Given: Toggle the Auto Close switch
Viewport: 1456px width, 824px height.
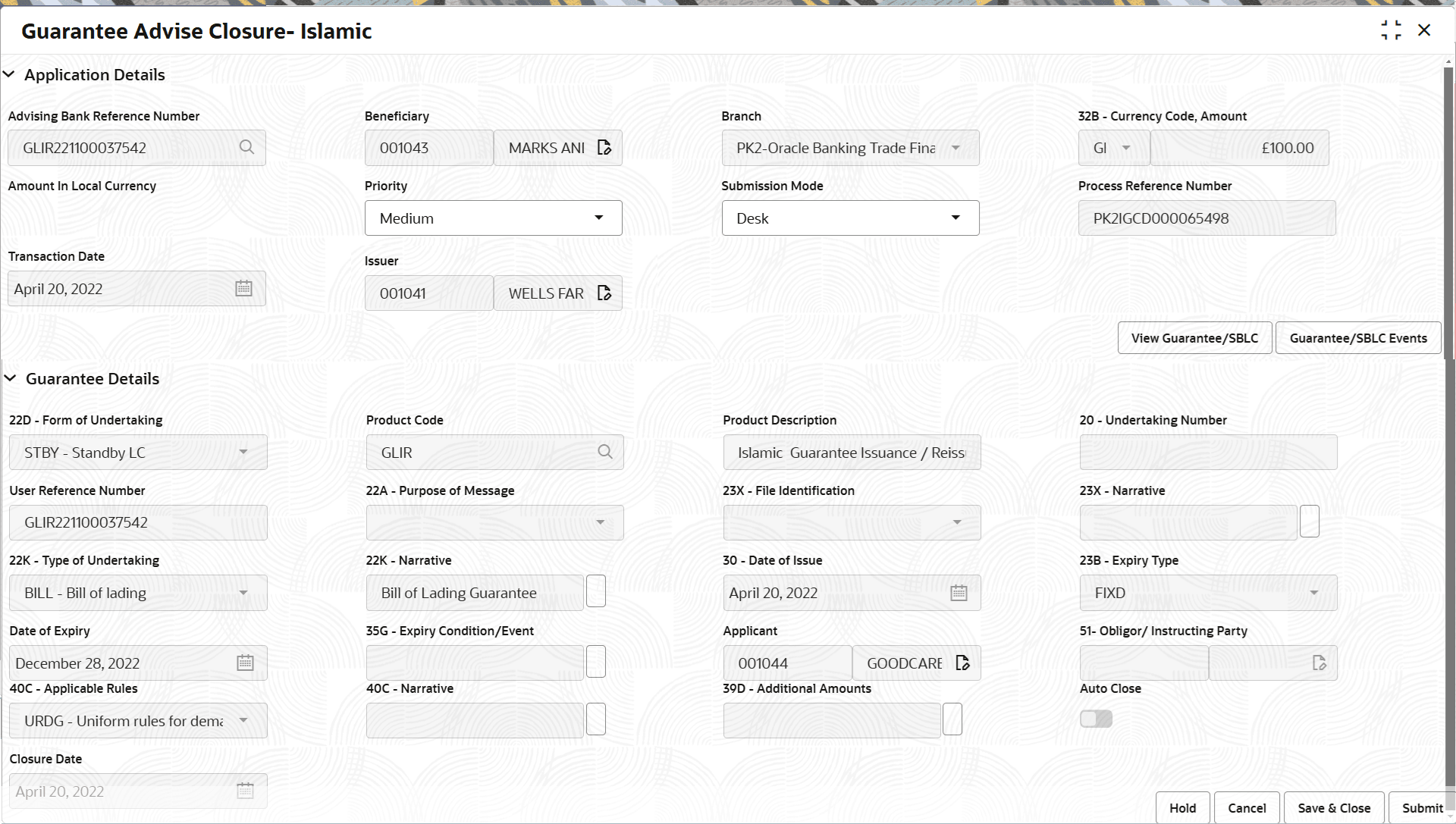Looking at the screenshot, I should tap(1096, 719).
